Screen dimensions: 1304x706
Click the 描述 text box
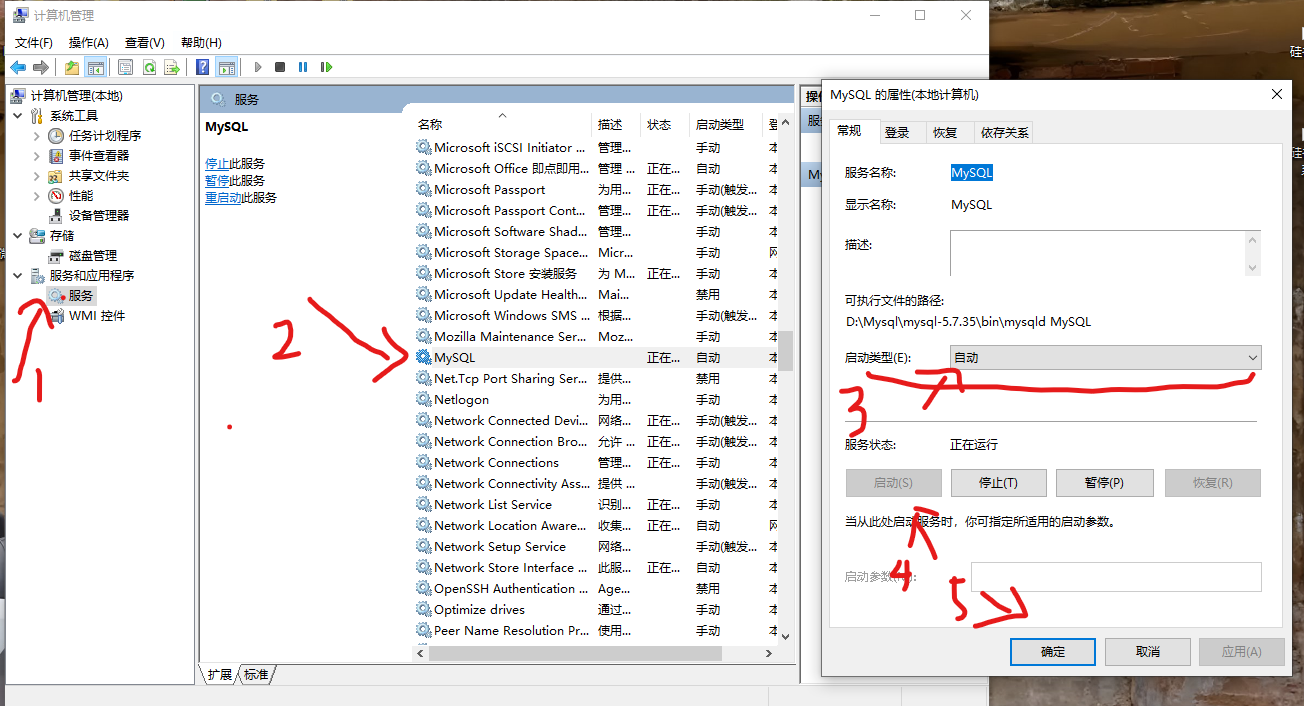(1105, 253)
